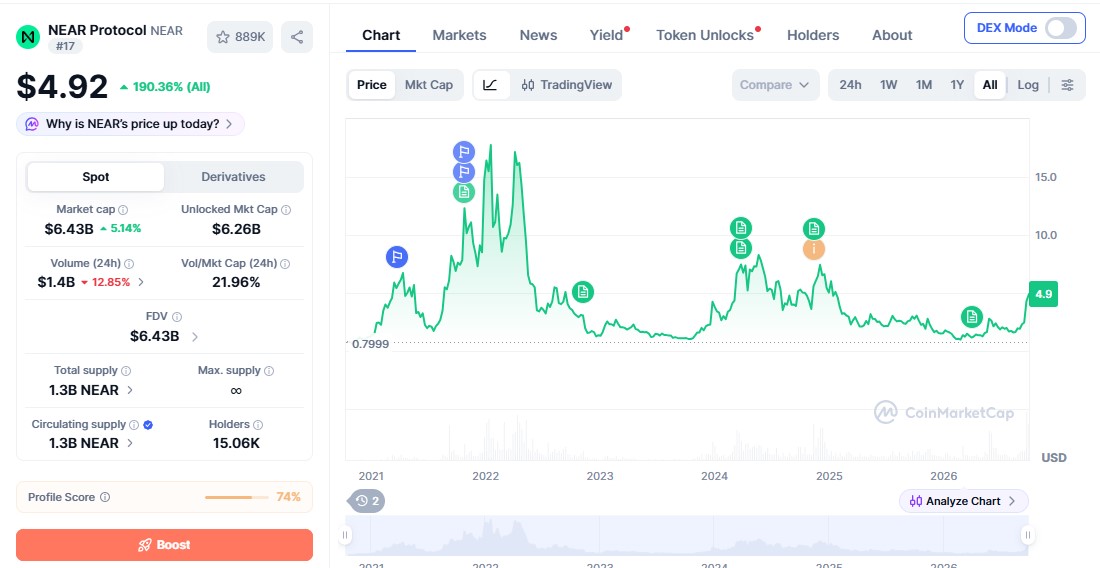Screen dimensions: 1100x568
Task: Click Unlocked Mkt Cap info icon
Action: pyautogui.click(x=286, y=210)
